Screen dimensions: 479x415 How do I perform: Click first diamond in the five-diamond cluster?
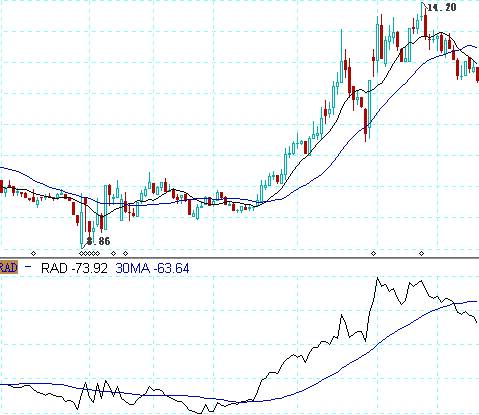point(81,254)
